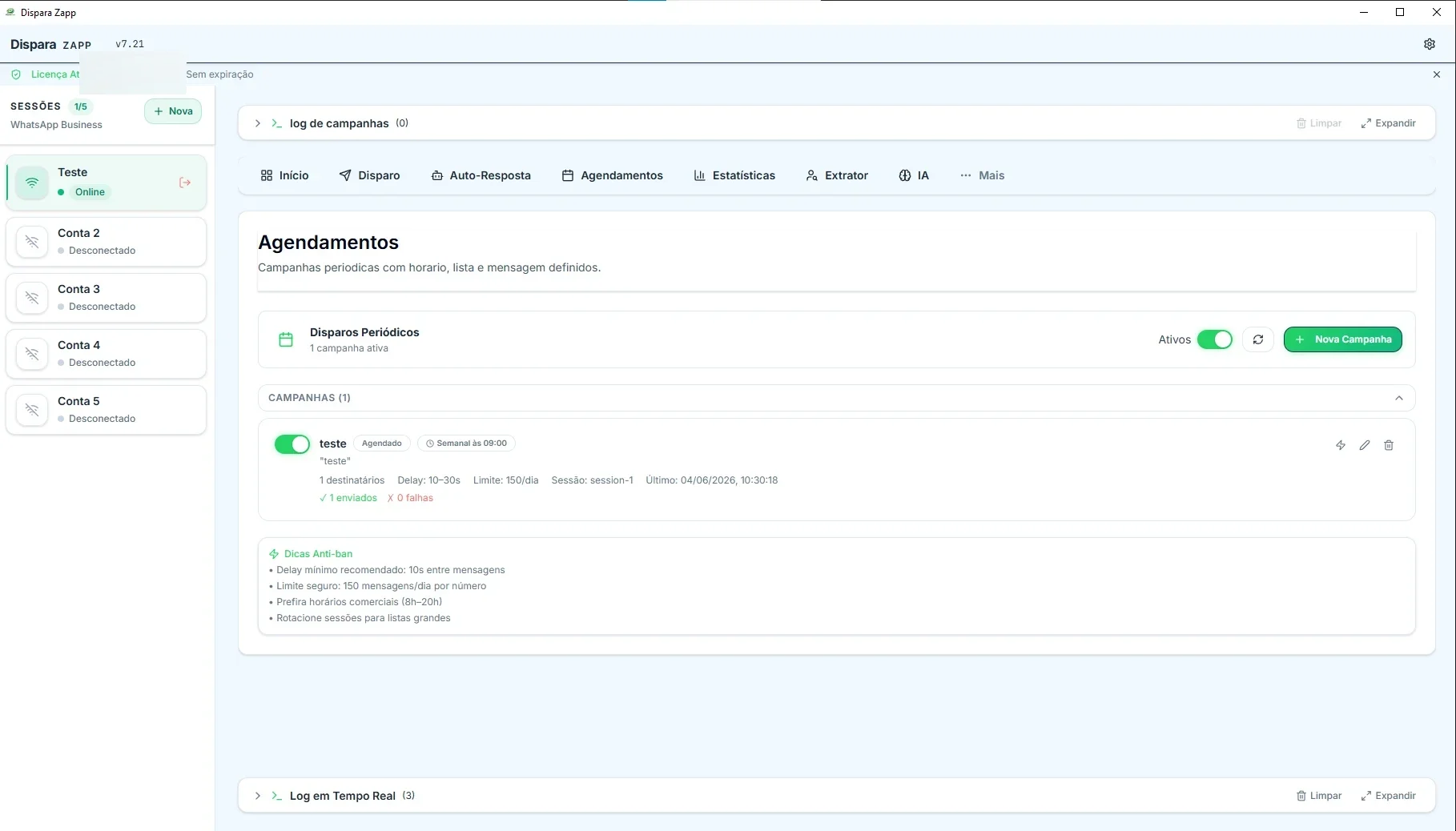Disable the teste campaign toggle
Viewport: 1456px width, 831px height.
(x=292, y=444)
